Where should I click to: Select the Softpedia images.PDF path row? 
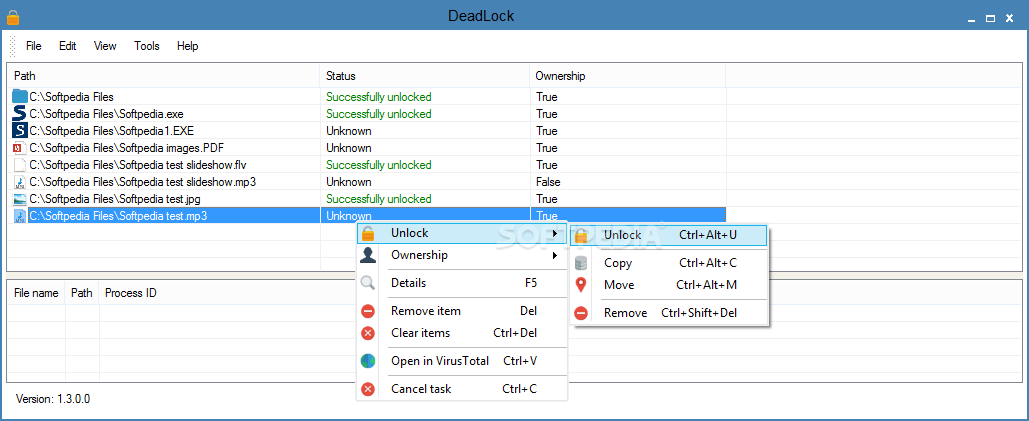(127, 148)
